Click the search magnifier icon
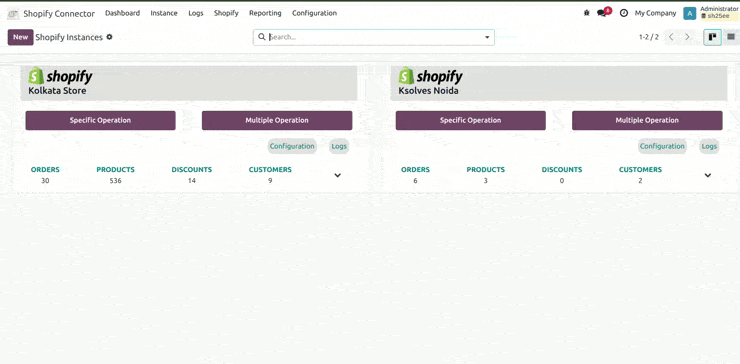The height and width of the screenshot is (364, 740). coord(262,37)
